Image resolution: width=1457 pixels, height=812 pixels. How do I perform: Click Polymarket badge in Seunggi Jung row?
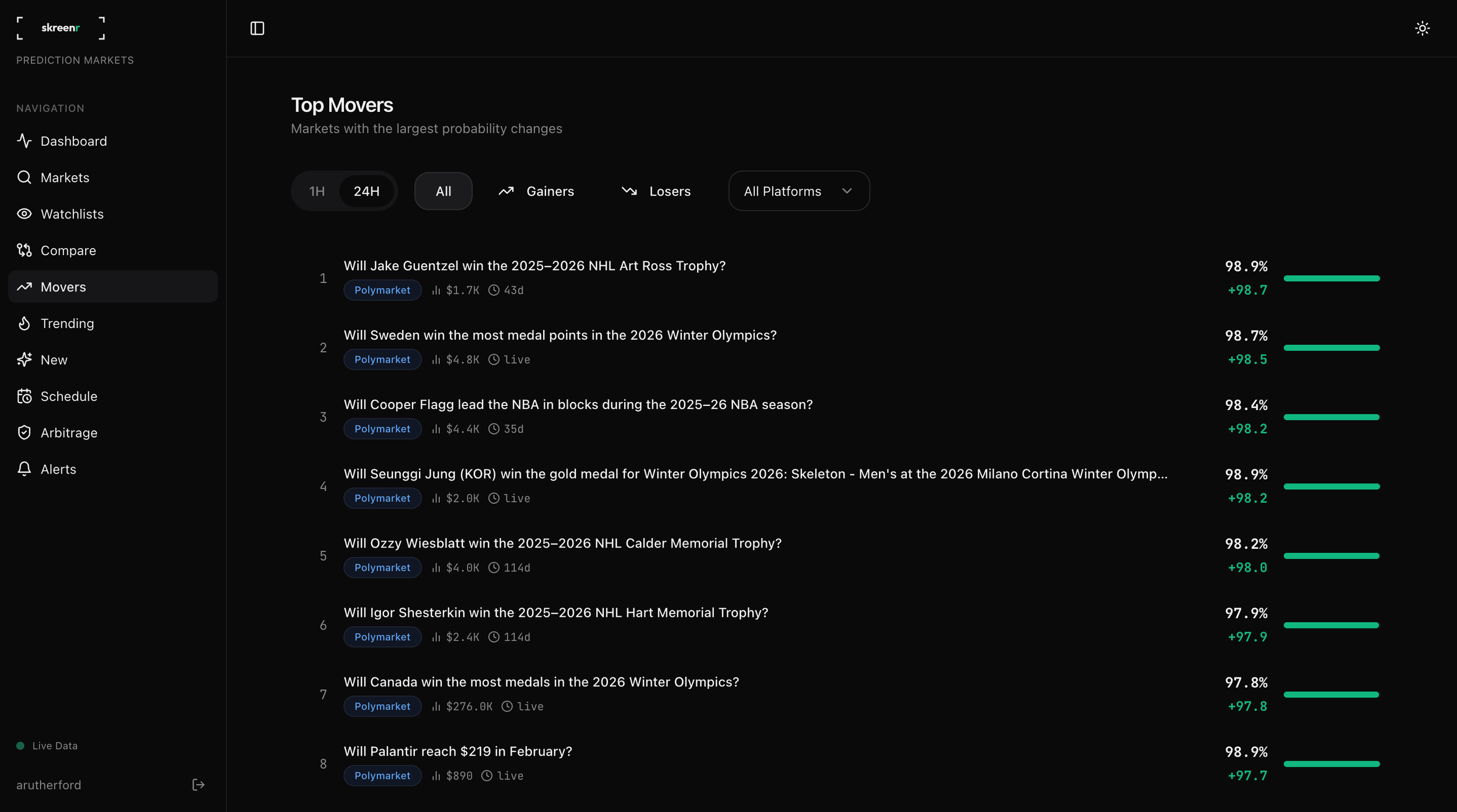pyautogui.click(x=382, y=498)
